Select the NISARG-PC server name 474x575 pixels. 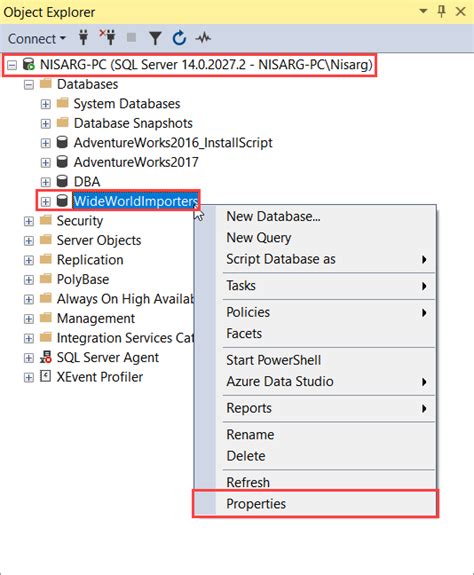pyautogui.click(x=206, y=65)
